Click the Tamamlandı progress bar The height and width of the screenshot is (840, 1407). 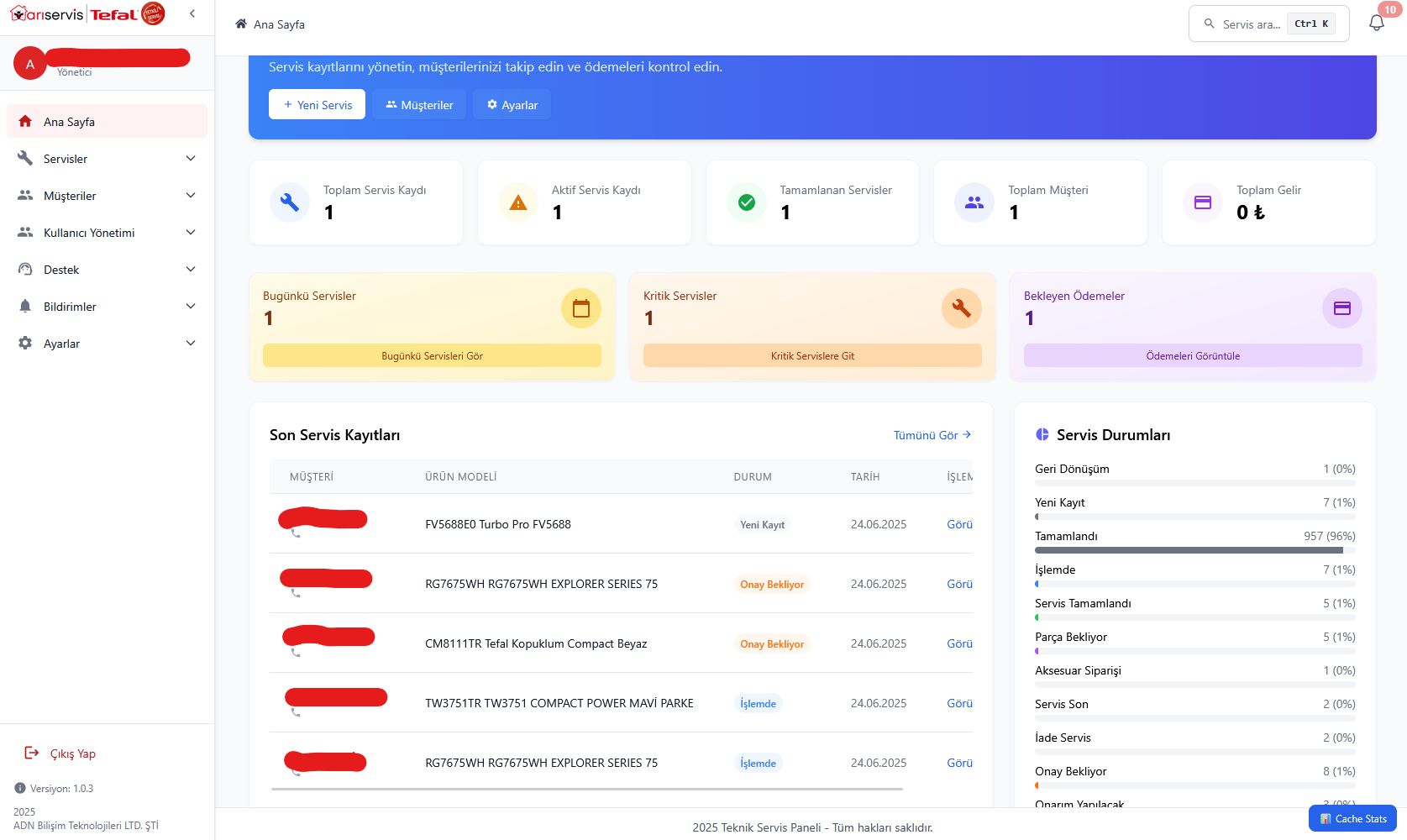tap(1194, 550)
